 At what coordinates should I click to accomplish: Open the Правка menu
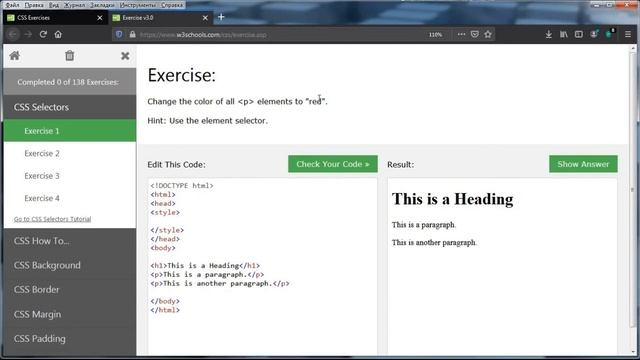point(34,5)
